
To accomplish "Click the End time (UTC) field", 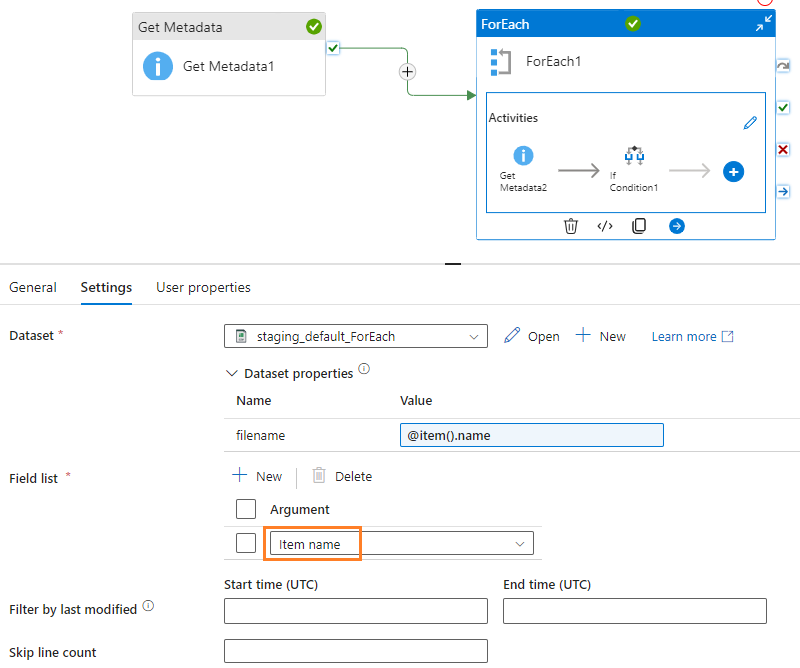I will (635, 611).
